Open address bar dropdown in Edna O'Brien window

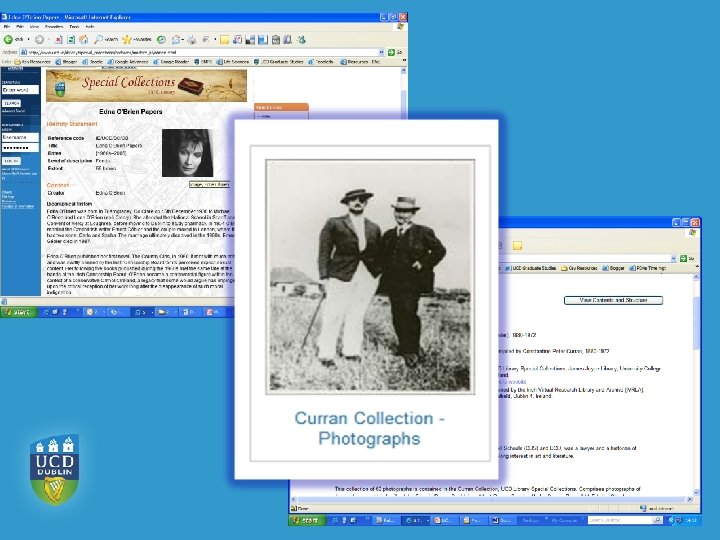click(381, 52)
